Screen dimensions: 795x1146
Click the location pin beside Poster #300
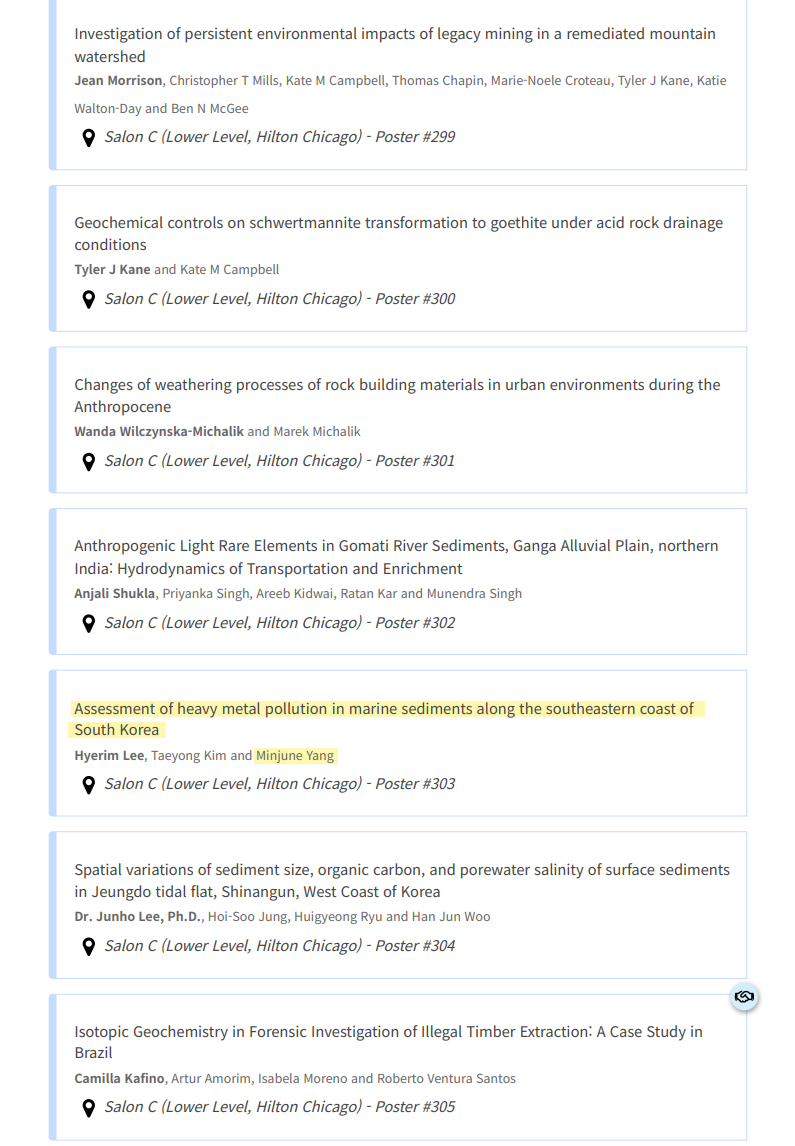(88, 299)
